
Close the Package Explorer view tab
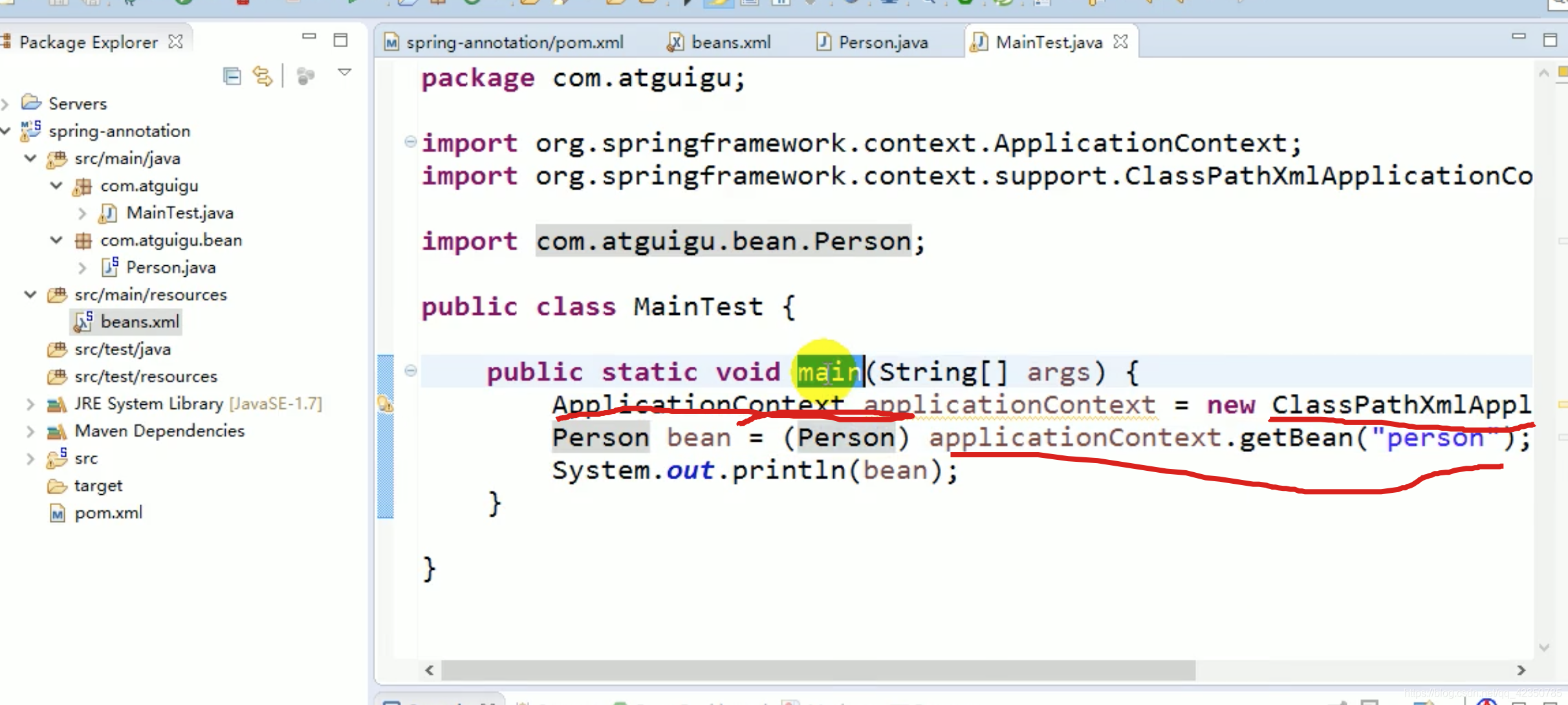175,41
